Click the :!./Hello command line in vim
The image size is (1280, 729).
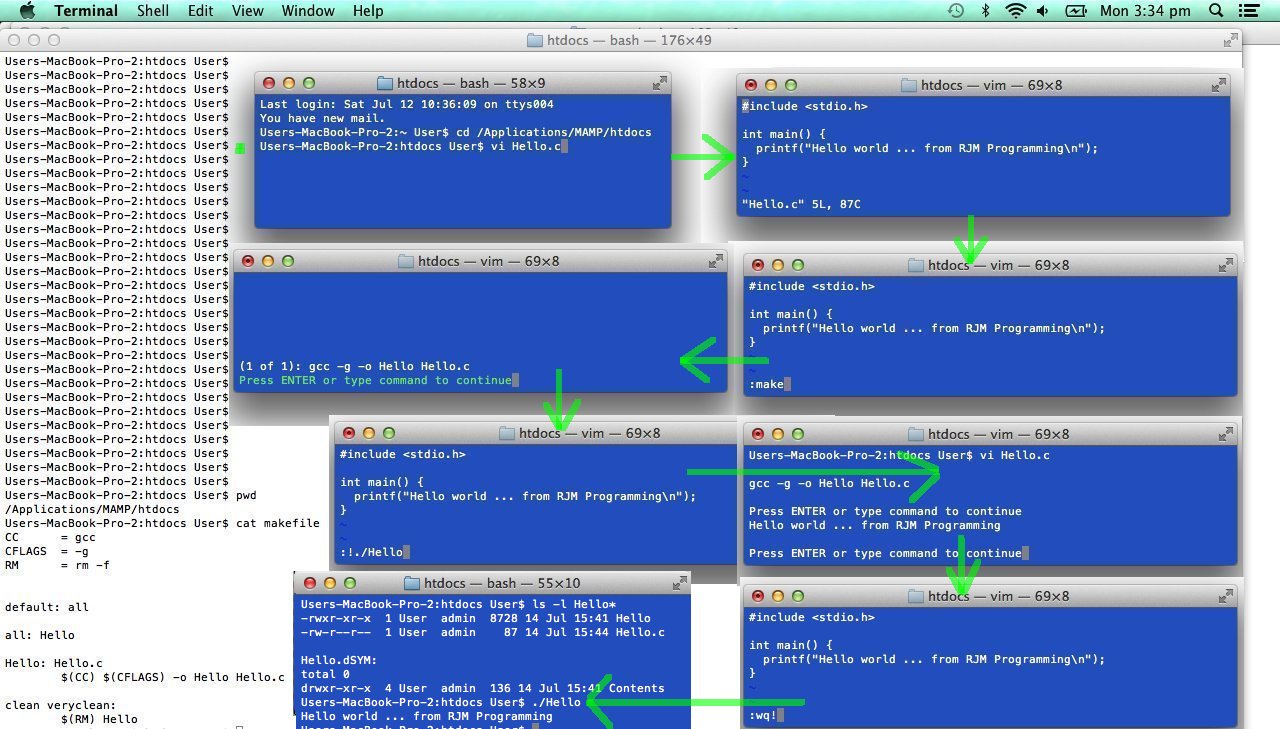point(371,552)
